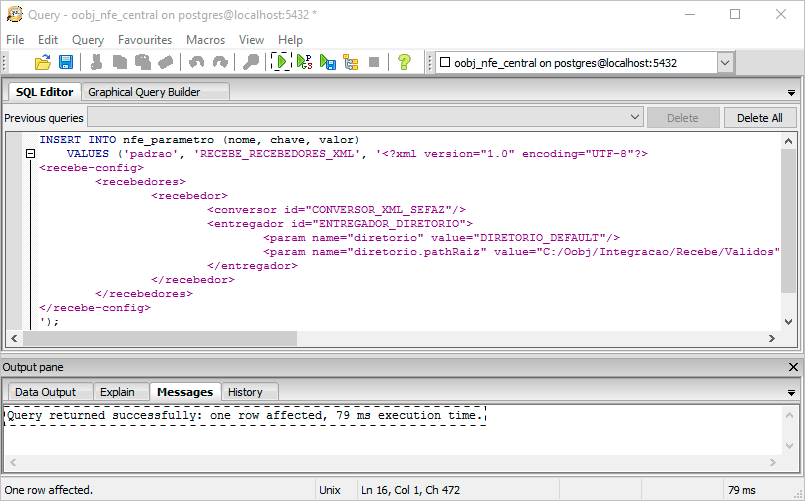Open the Favourites menu
Screen dimensions: 805x501
[x=145, y=40]
